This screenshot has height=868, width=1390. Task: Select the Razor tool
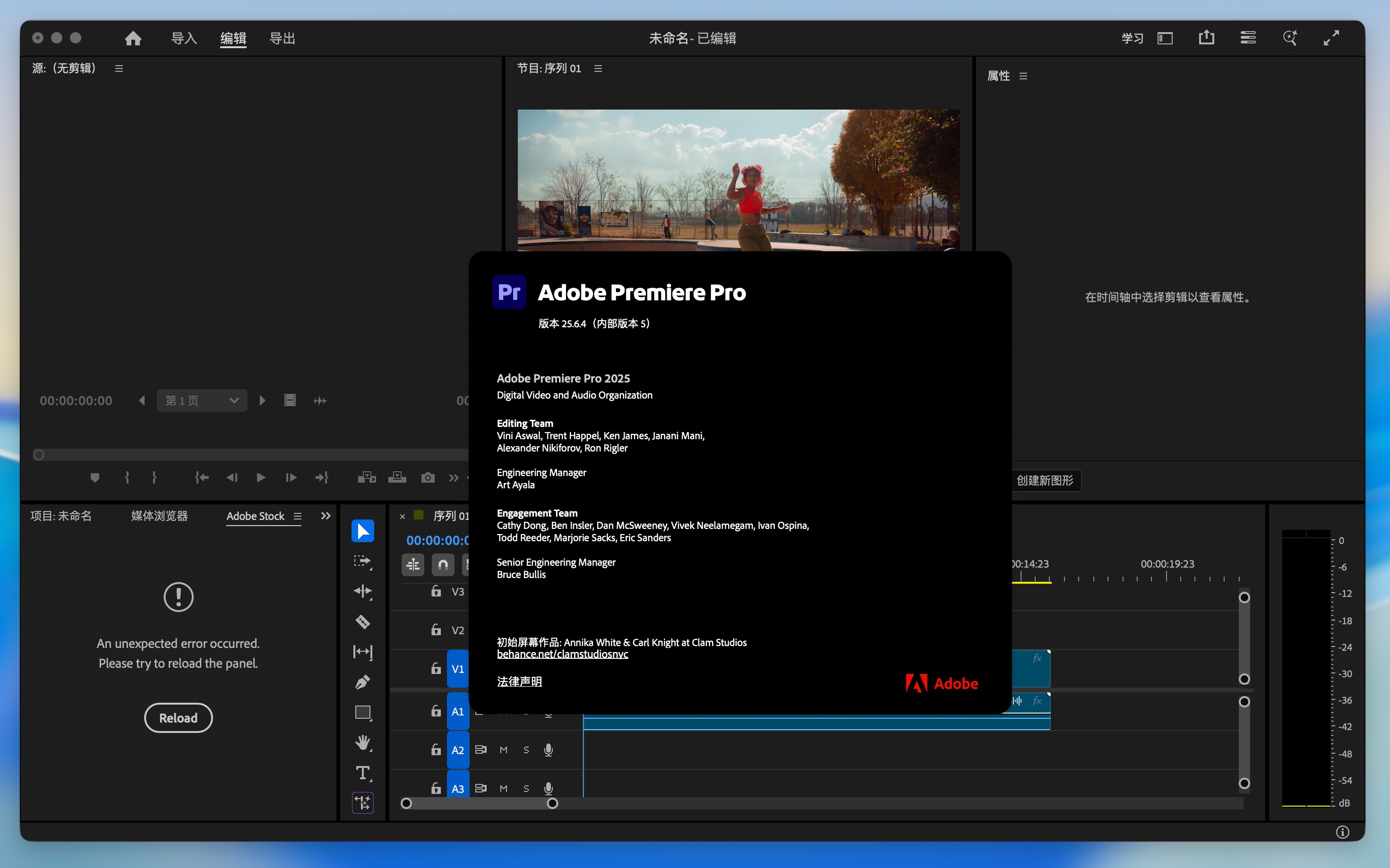(362, 621)
